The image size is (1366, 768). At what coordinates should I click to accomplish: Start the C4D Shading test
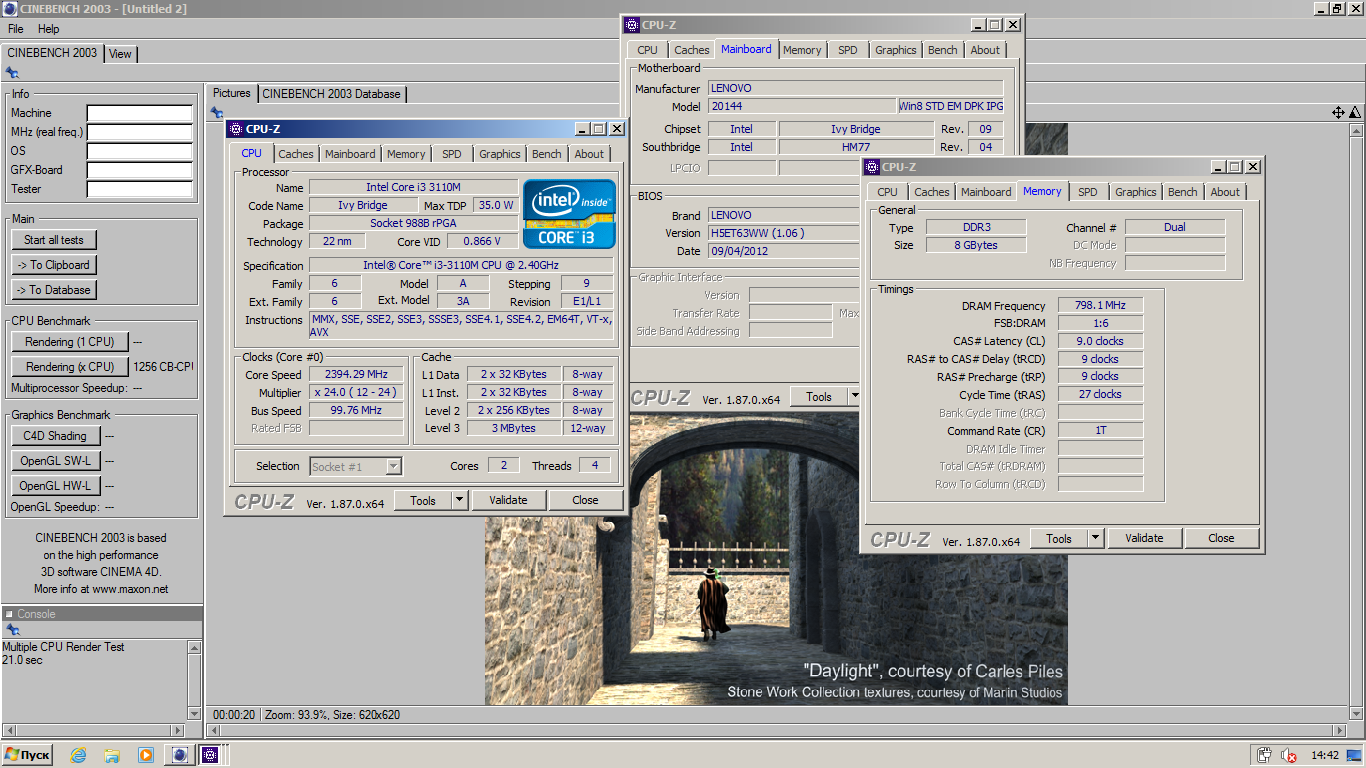[55, 436]
